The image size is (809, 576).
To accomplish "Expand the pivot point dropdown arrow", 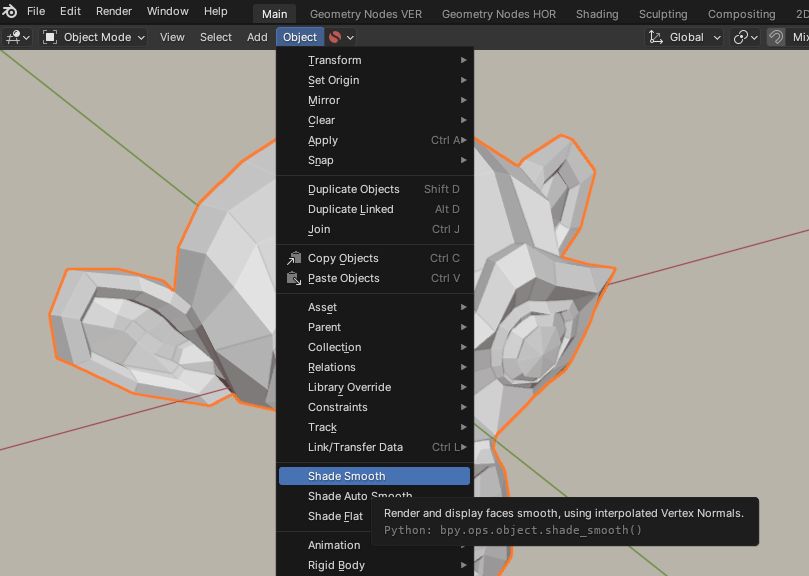I will pyautogui.click(x=754, y=38).
